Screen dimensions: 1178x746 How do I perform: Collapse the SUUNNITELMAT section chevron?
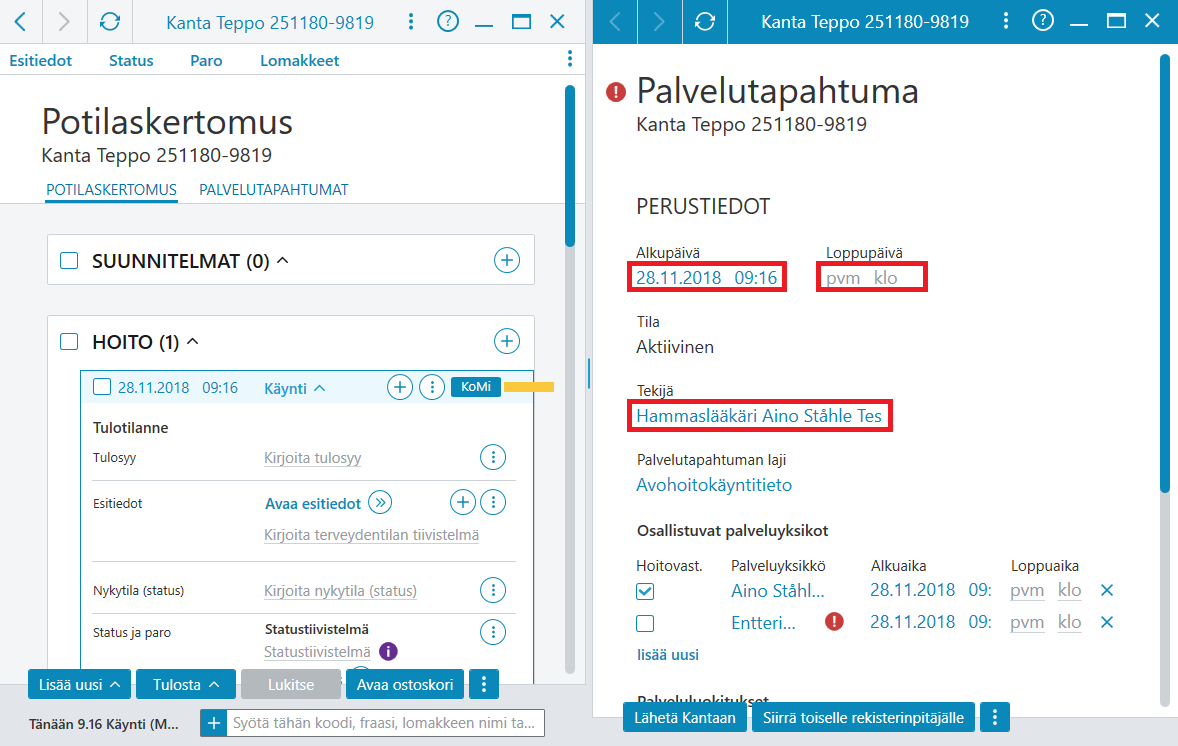tap(283, 260)
